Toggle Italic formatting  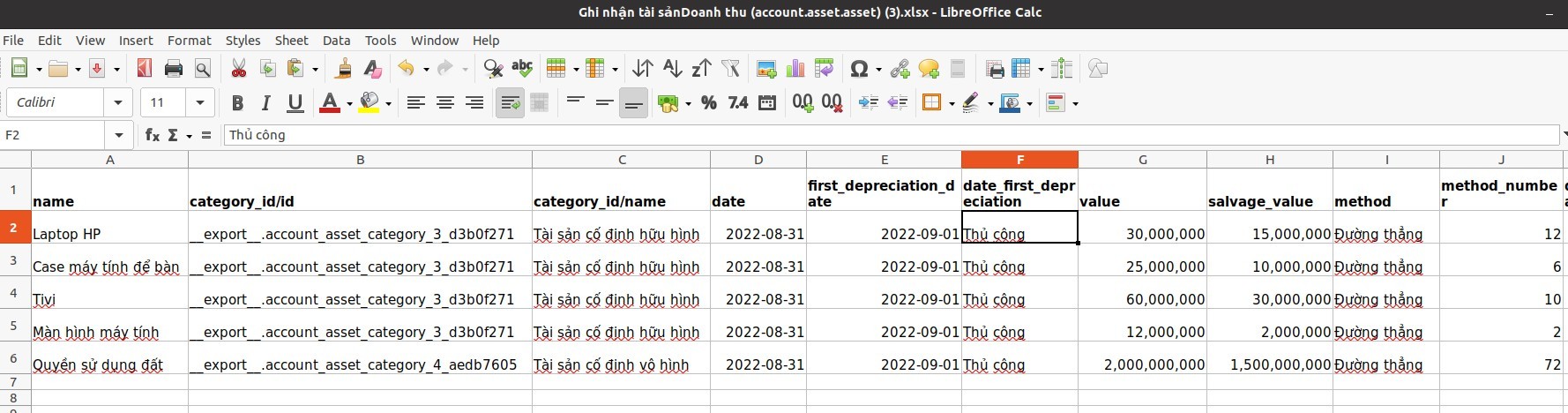coord(266,103)
